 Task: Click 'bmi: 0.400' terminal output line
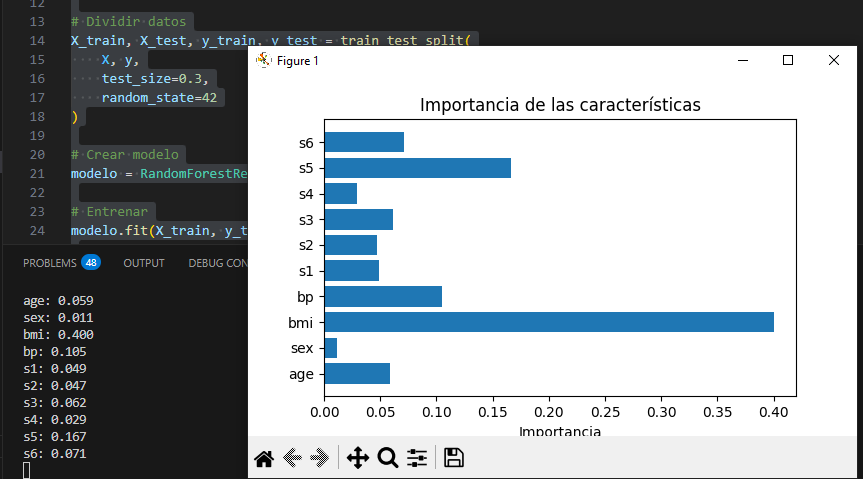point(58,335)
